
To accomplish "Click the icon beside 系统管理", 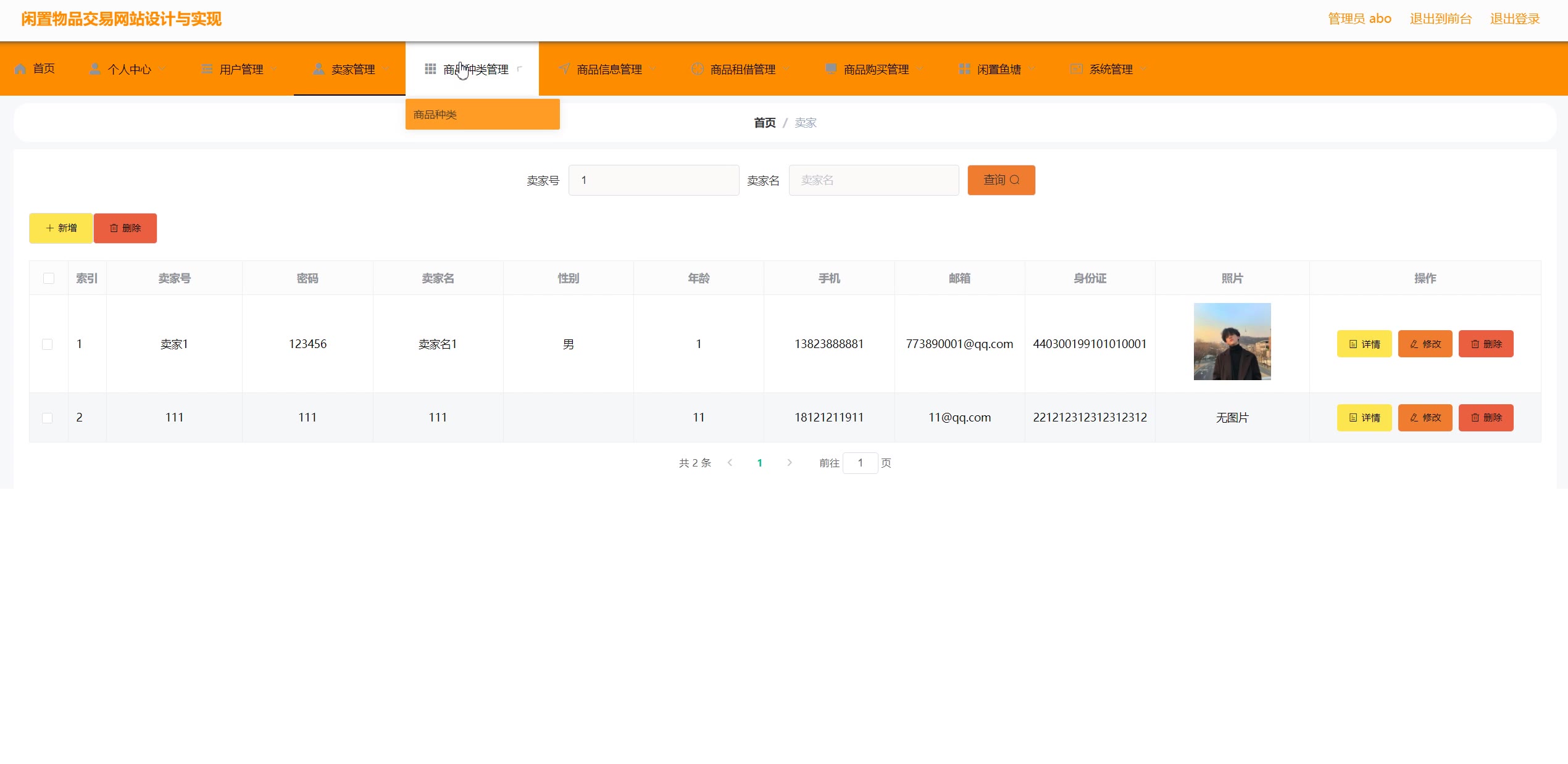I will 1076,69.
